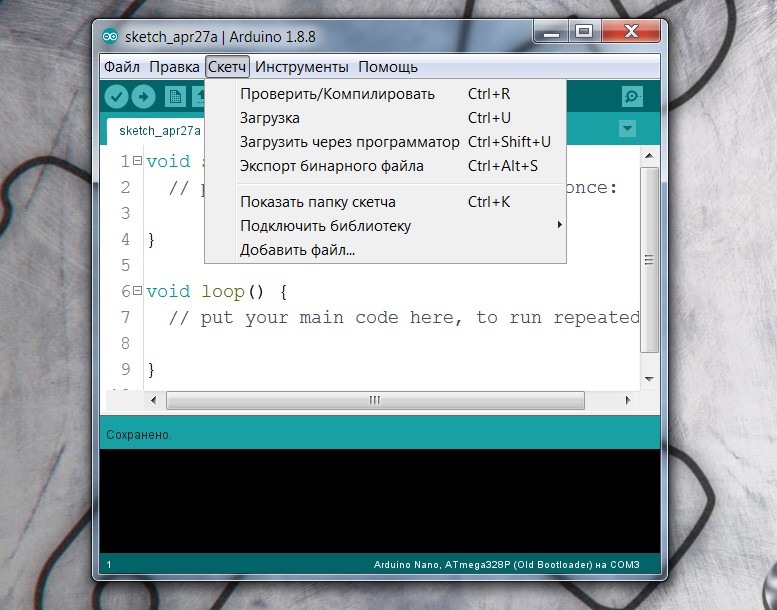Click the closing brace on line 9

coord(151,370)
